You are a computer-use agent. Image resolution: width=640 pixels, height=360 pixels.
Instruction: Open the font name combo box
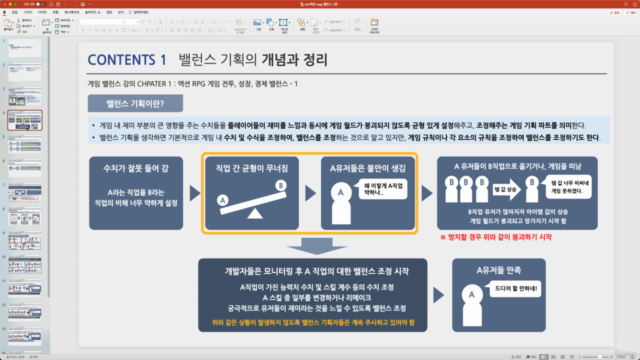tap(102, 22)
